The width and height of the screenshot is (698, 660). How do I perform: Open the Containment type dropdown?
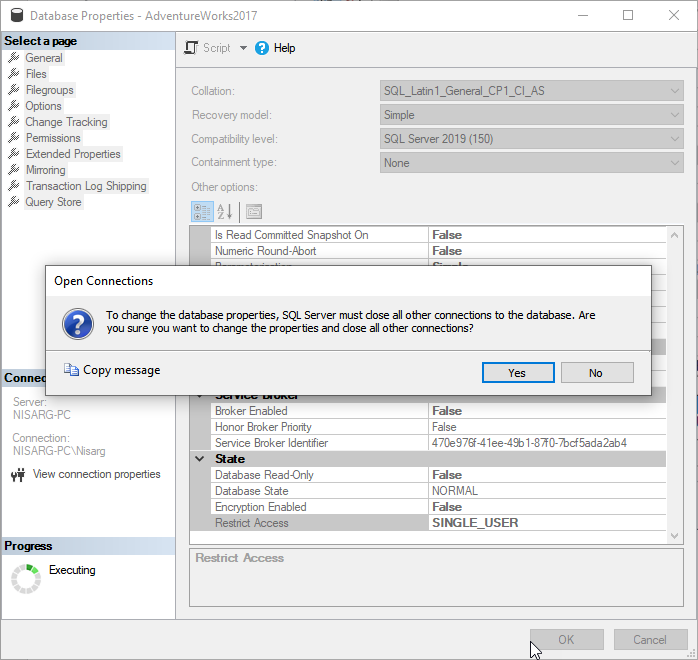532,163
